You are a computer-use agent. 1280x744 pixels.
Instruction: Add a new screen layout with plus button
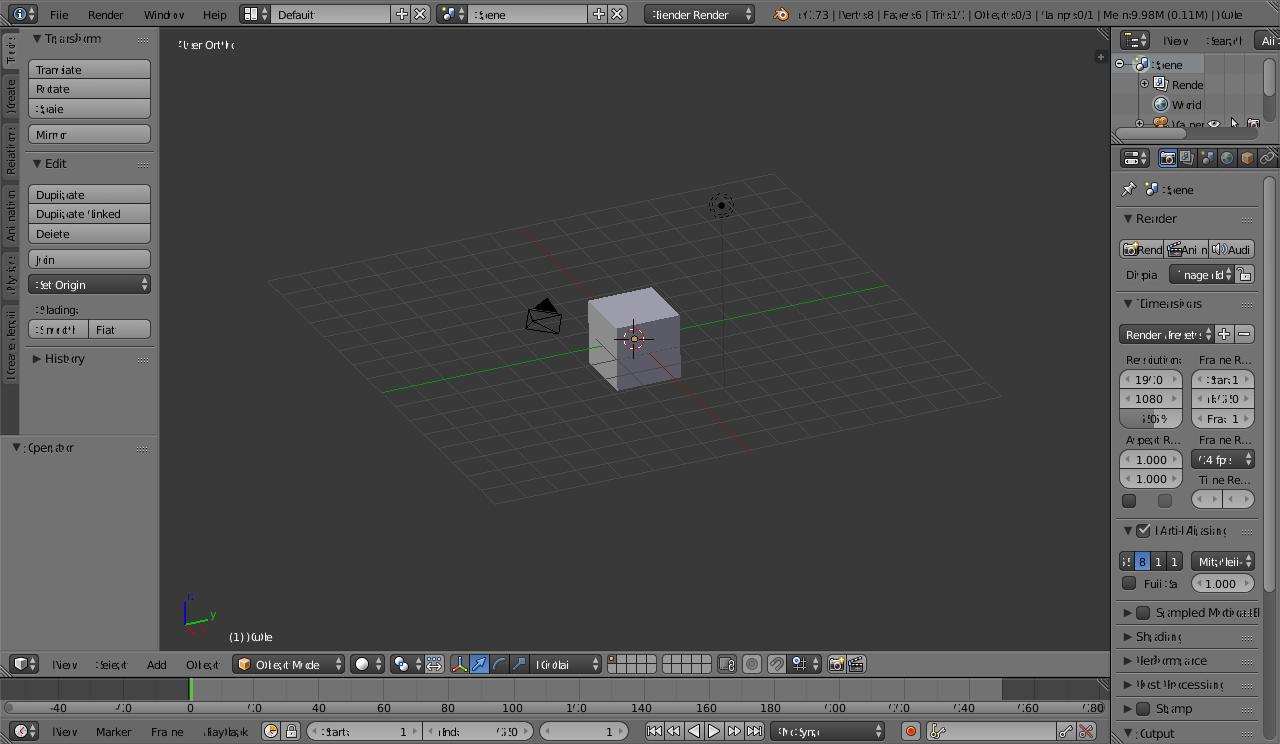click(401, 14)
